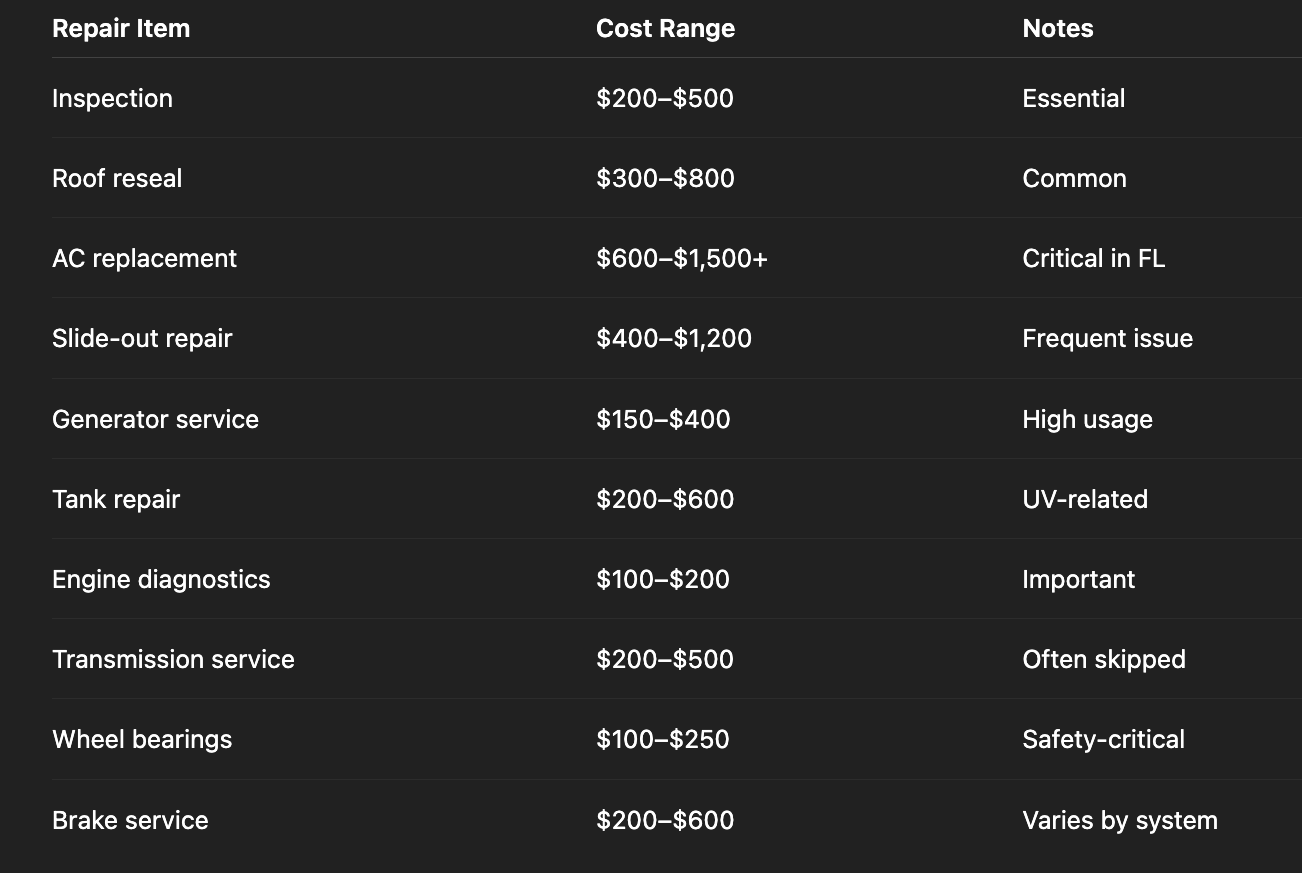Click the Safety-critical note

[x=1104, y=739]
